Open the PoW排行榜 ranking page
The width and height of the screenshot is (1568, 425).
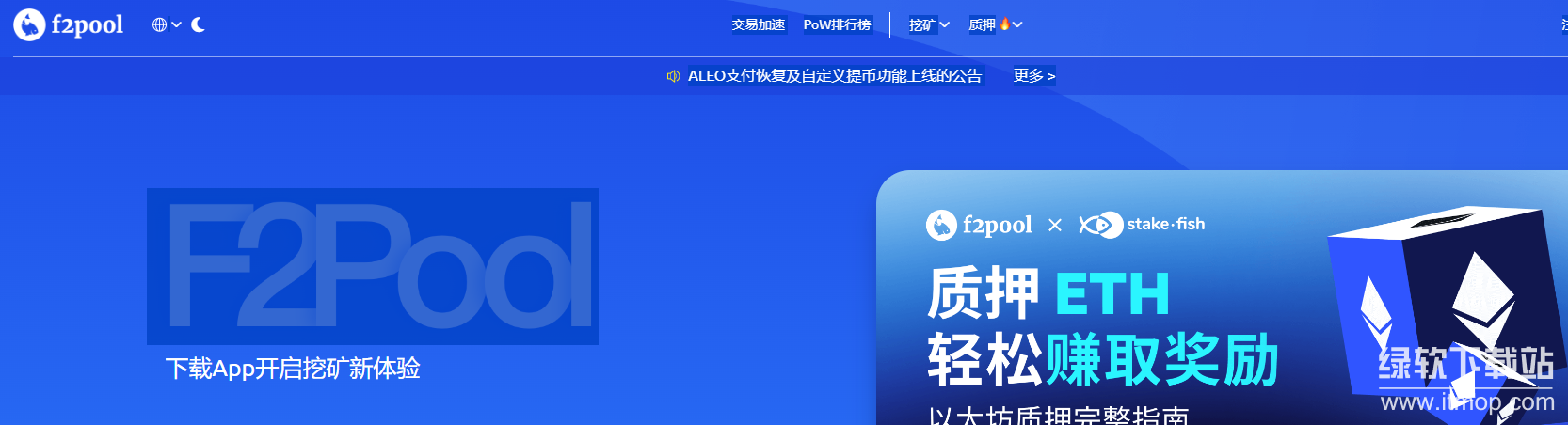coord(837,25)
